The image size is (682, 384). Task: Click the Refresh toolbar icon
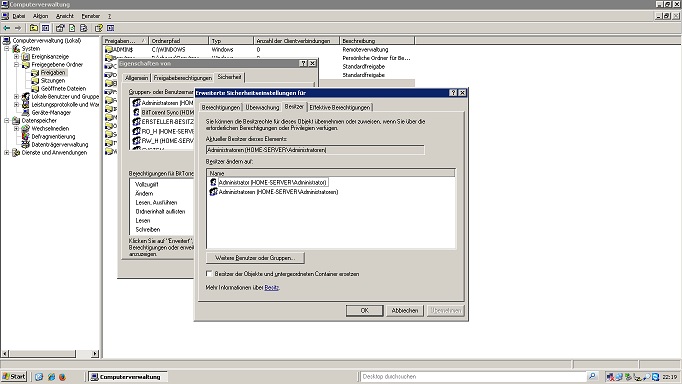tap(72, 28)
